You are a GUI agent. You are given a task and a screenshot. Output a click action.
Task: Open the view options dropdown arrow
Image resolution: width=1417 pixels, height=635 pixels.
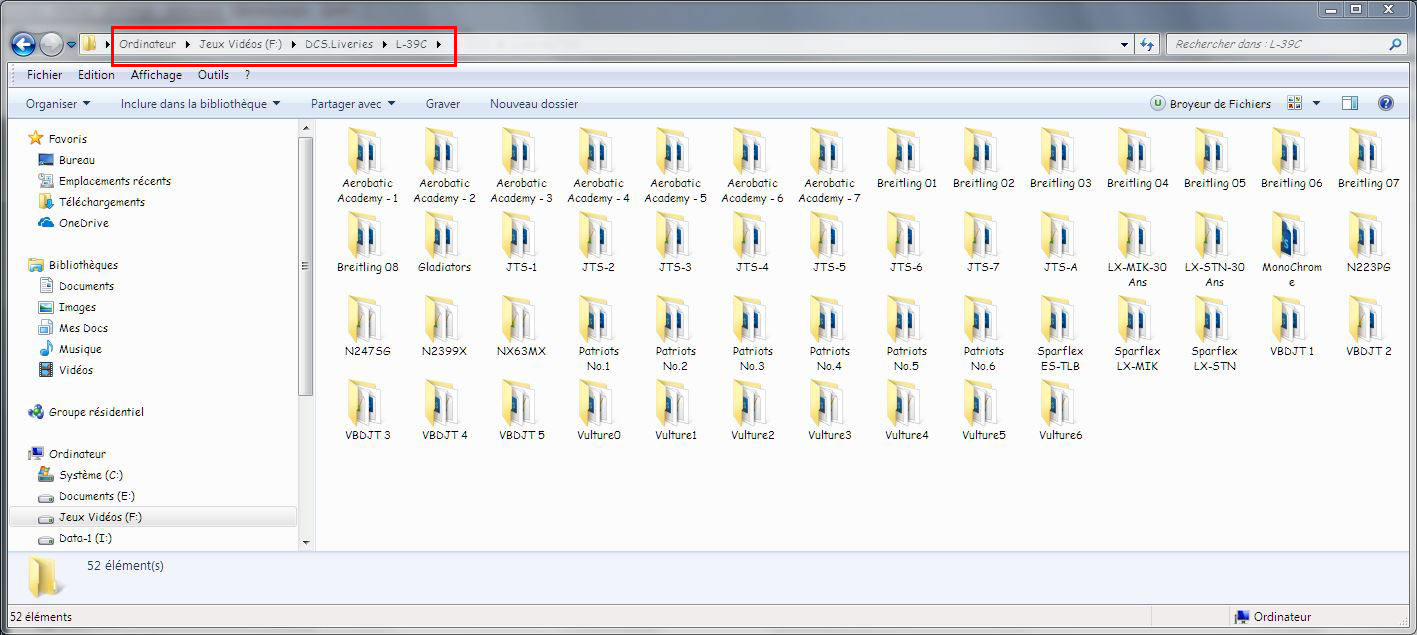(1316, 104)
